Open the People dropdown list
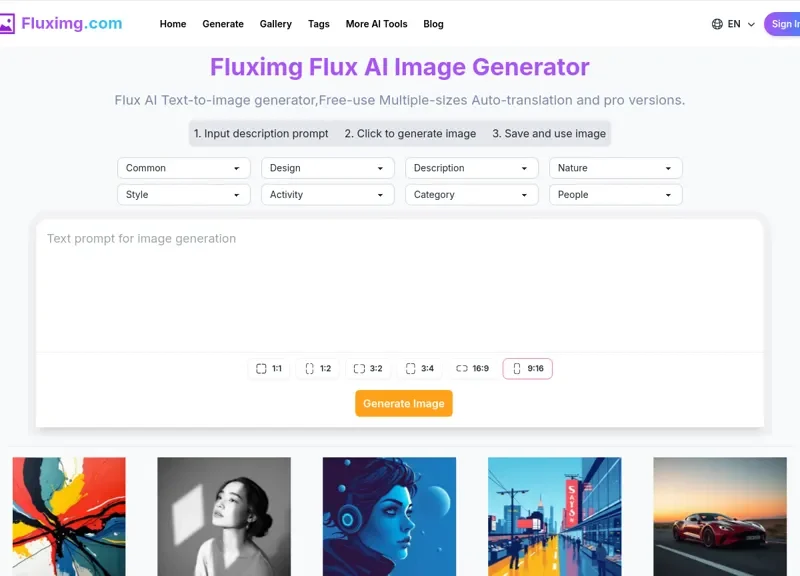This screenshot has width=800, height=576. 615,195
